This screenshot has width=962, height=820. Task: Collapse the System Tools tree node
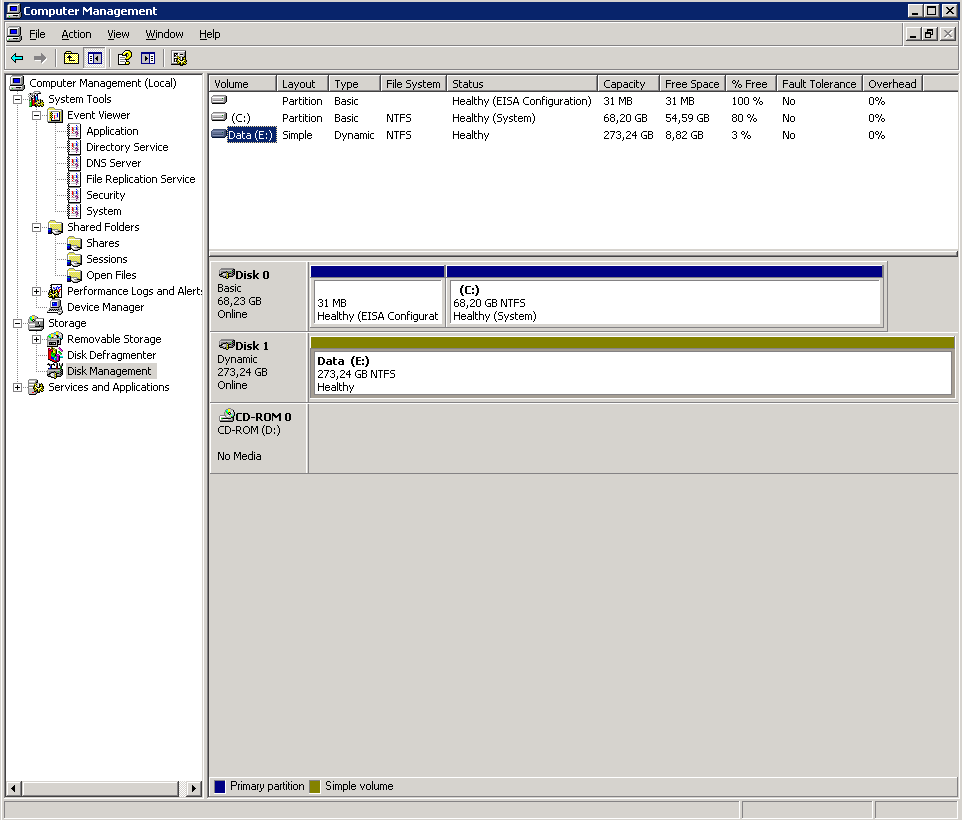pos(17,99)
